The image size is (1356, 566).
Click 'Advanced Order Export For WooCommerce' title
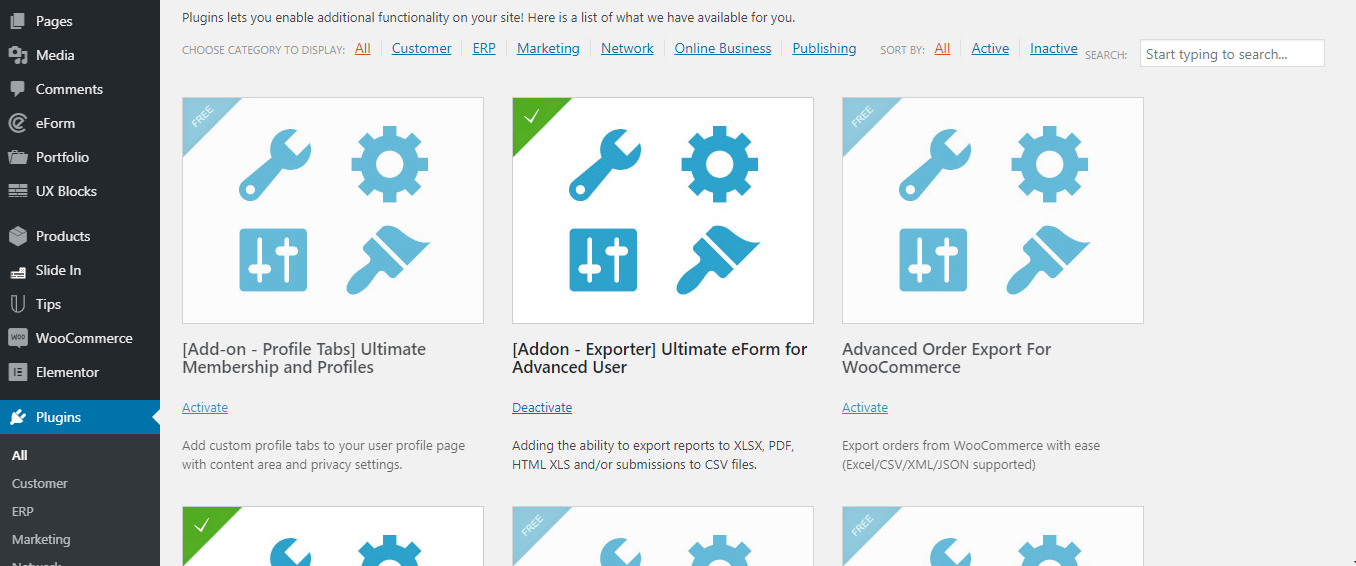[947, 358]
